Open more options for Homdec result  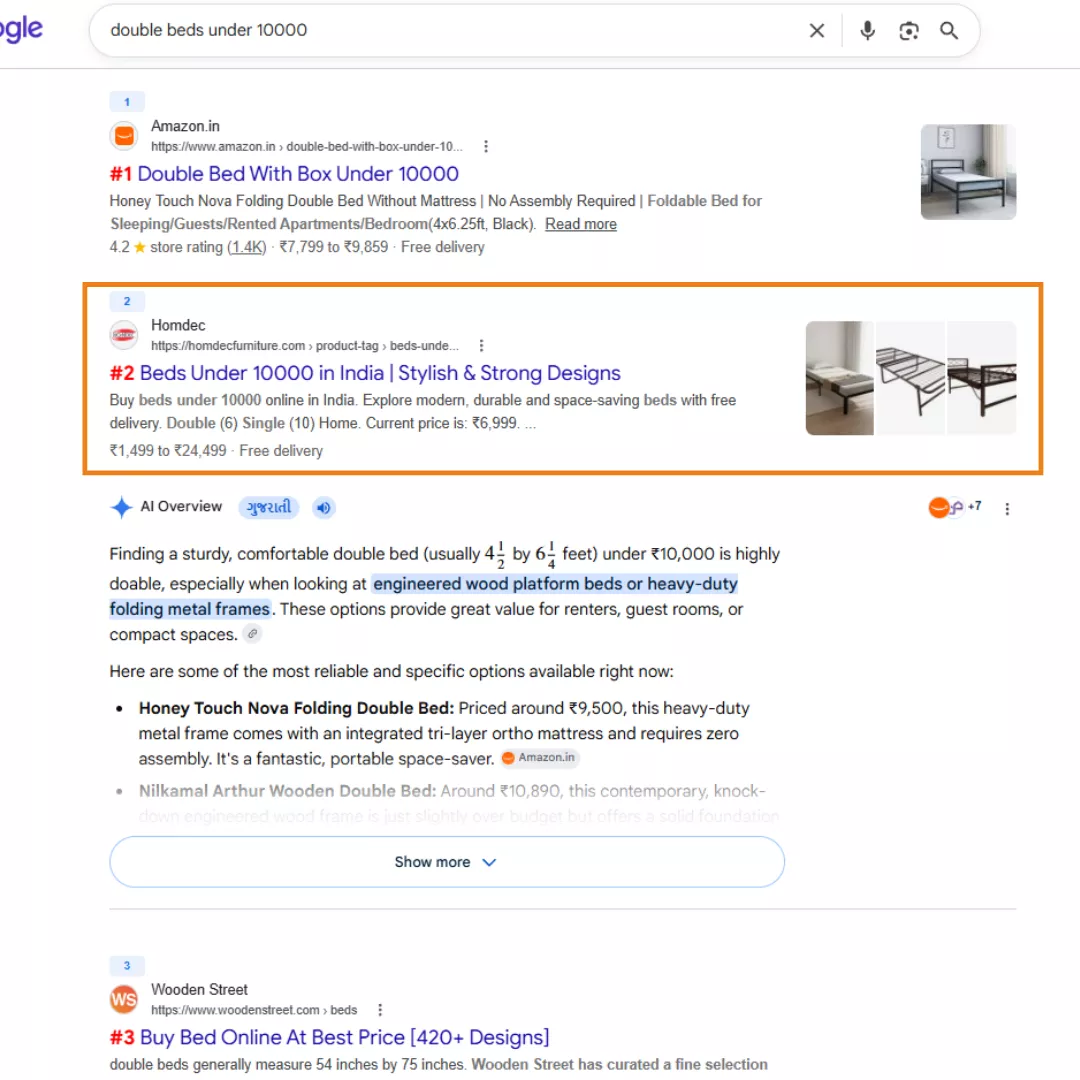[481, 345]
